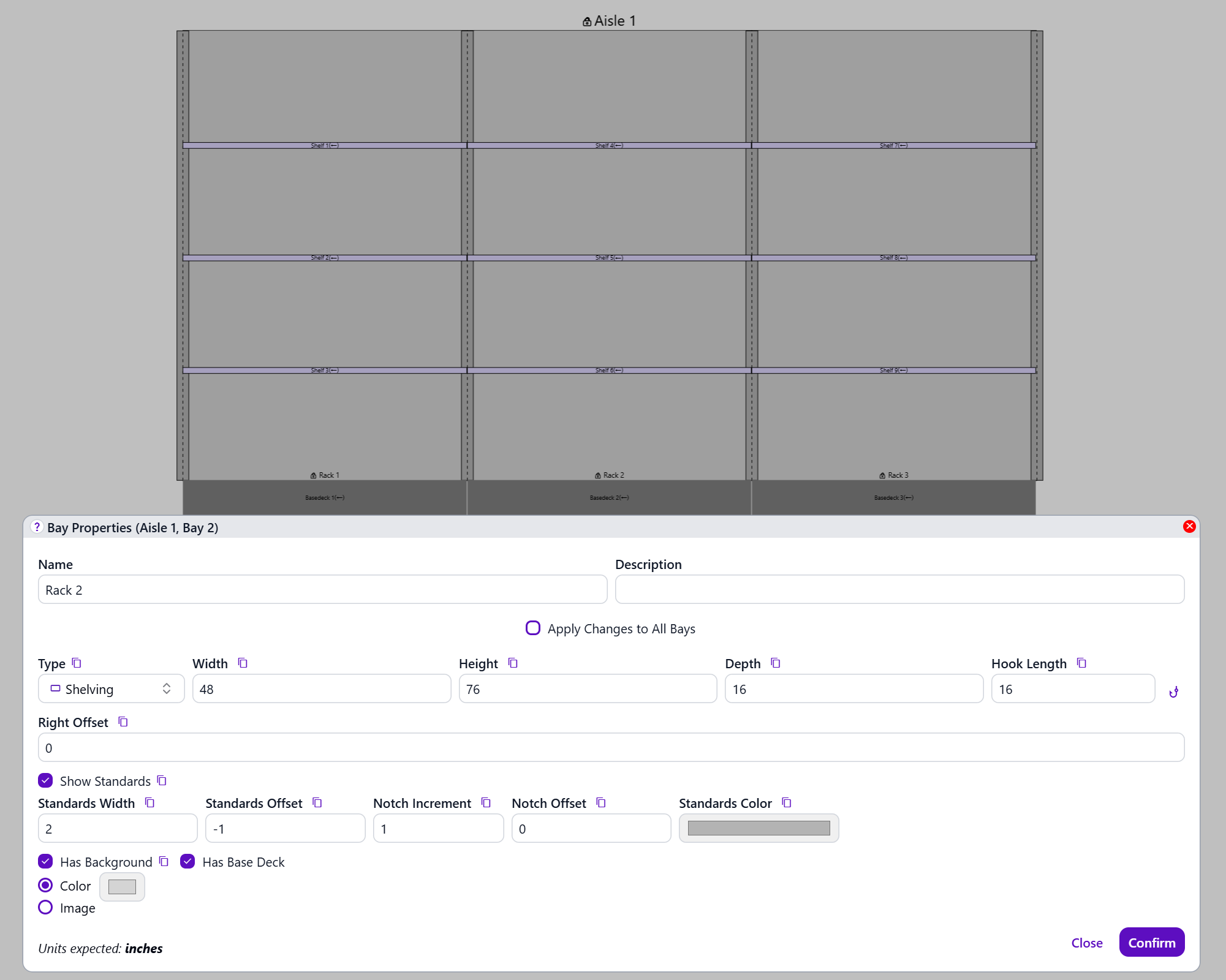This screenshot has width=1226, height=980.
Task: Uncheck the Show Standards checkbox
Action: tap(45, 781)
